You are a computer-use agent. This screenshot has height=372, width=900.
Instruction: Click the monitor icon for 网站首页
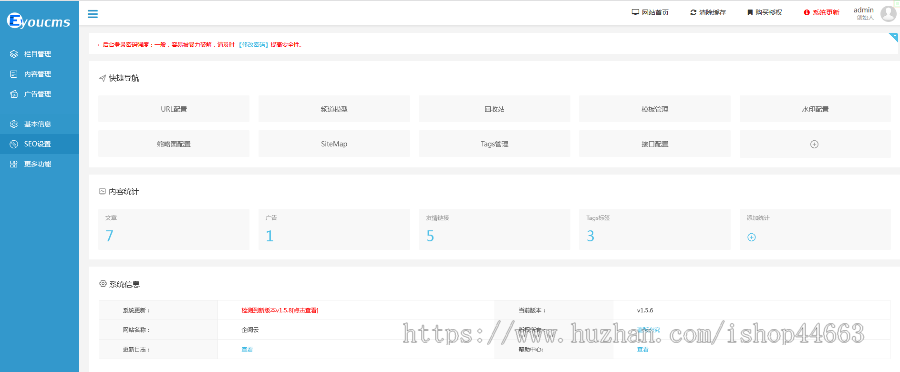point(635,12)
